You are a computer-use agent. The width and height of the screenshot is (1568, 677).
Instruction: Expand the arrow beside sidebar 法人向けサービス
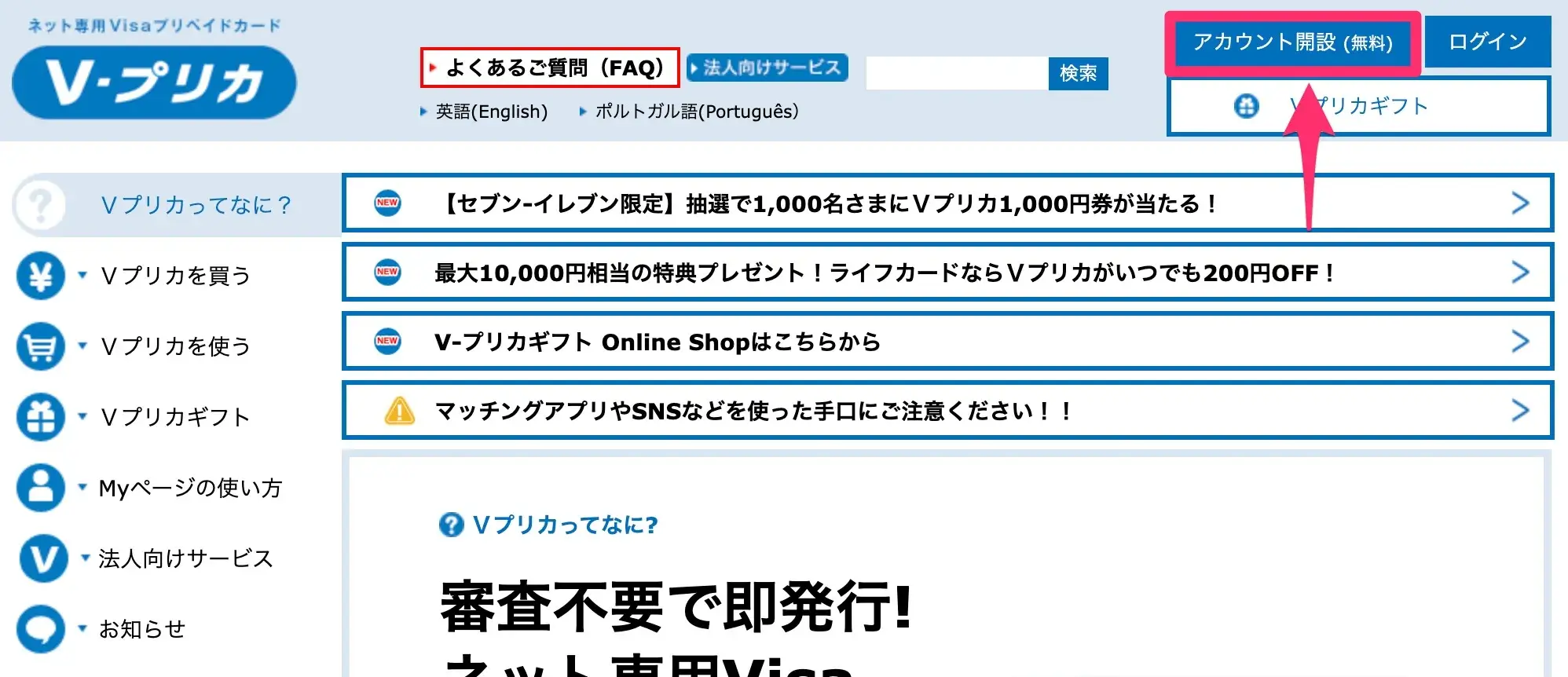85,558
